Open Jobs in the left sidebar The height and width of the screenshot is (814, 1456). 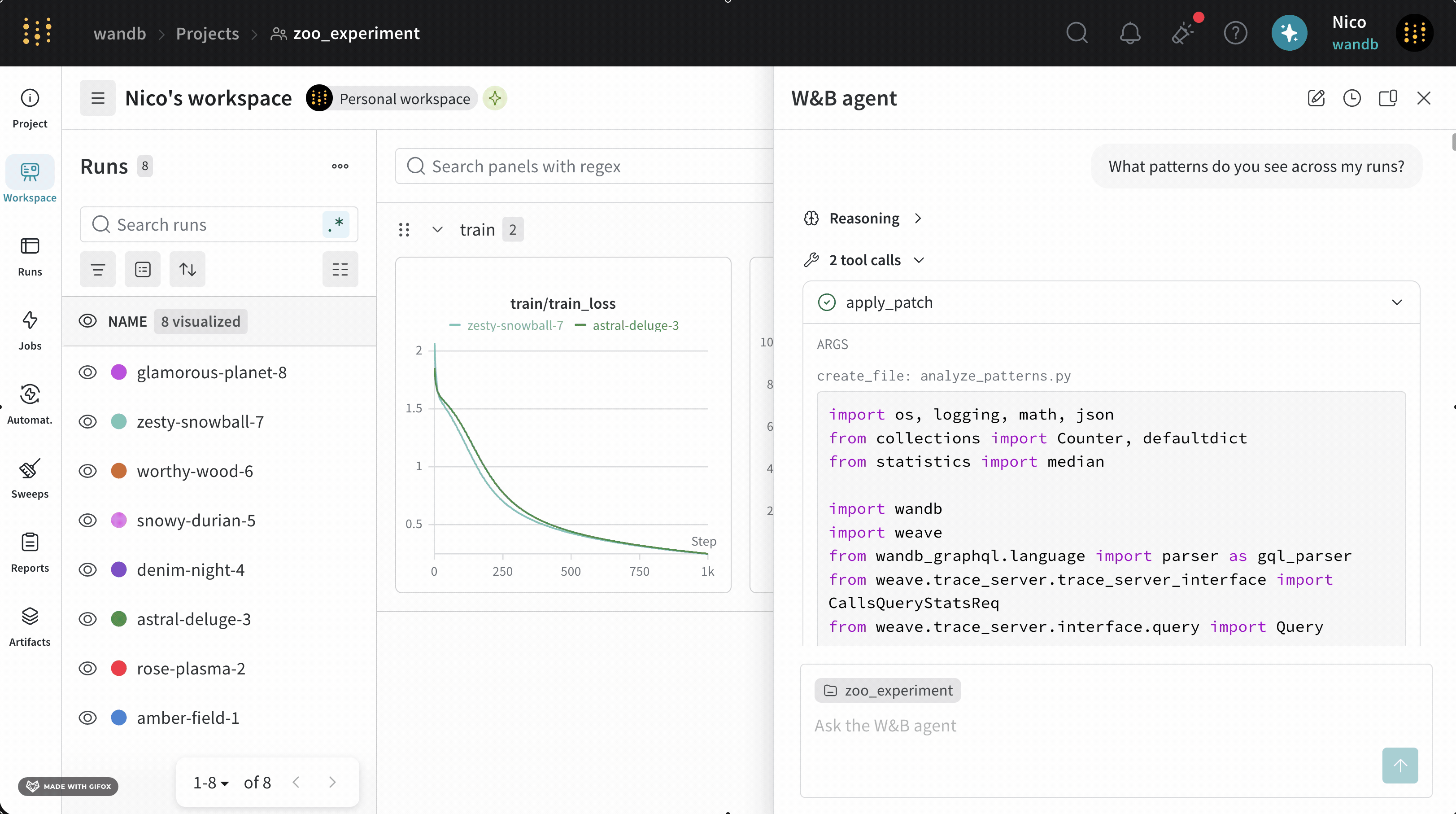[x=30, y=331]
